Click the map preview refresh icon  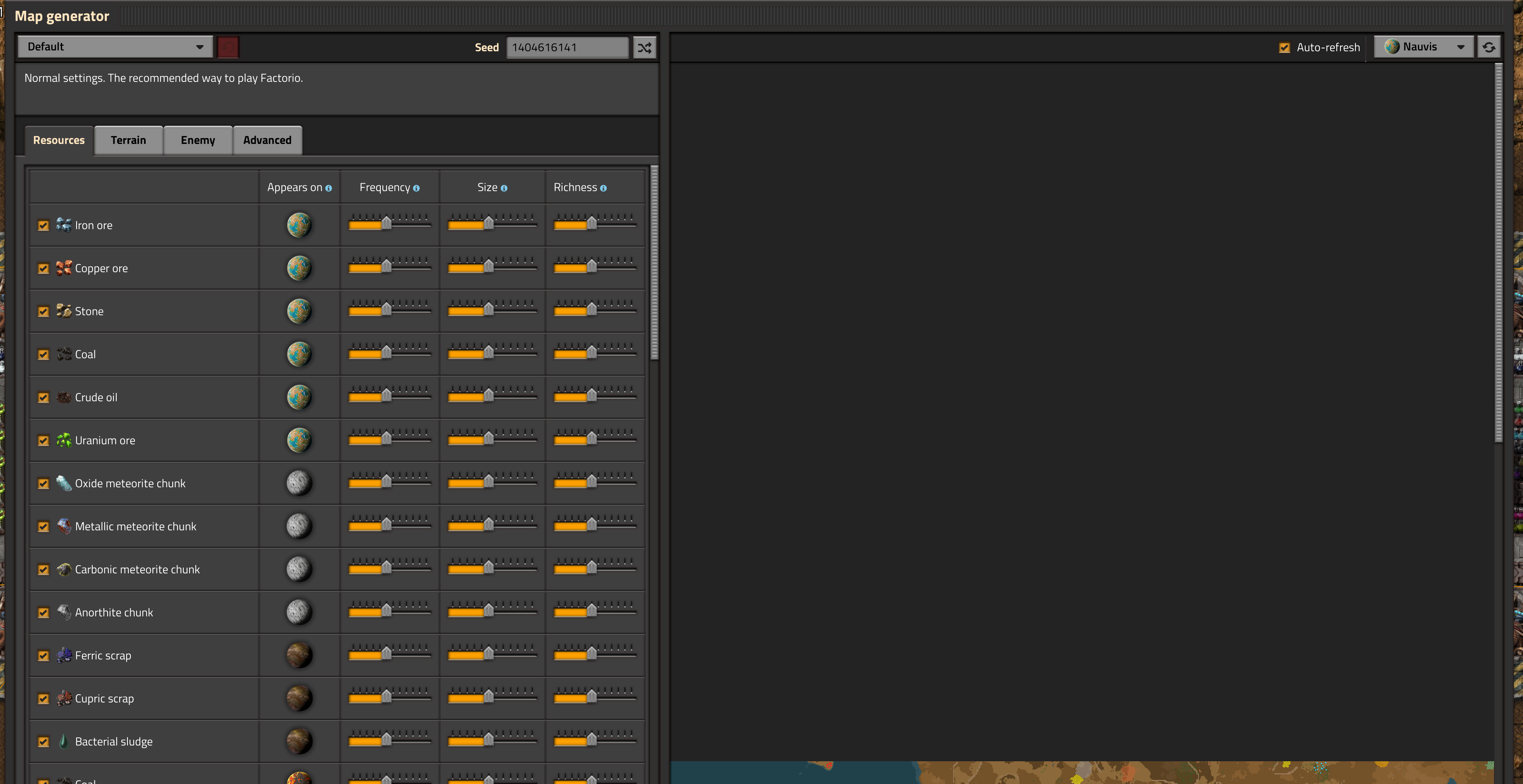pyautogui.click(x=1488, y=47)
